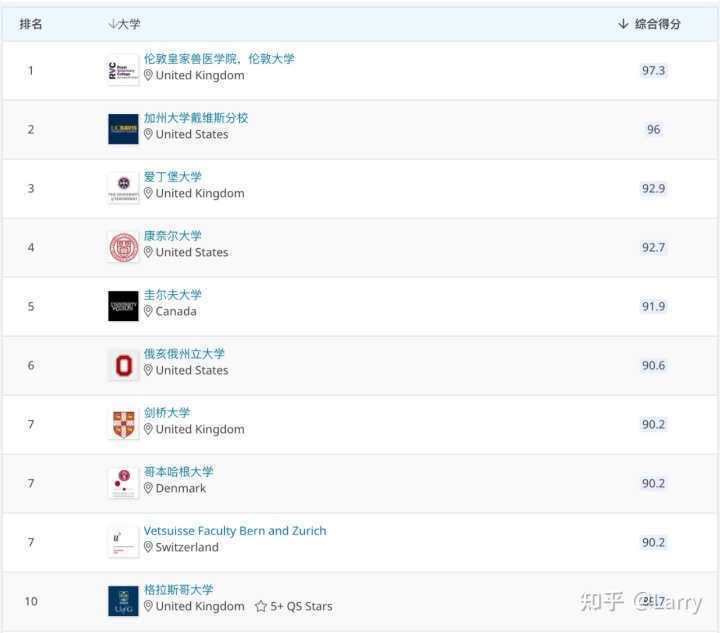The image size is (720, 633).
Task: Click the Cambridge University crest logo
Action: pos(123,424)
